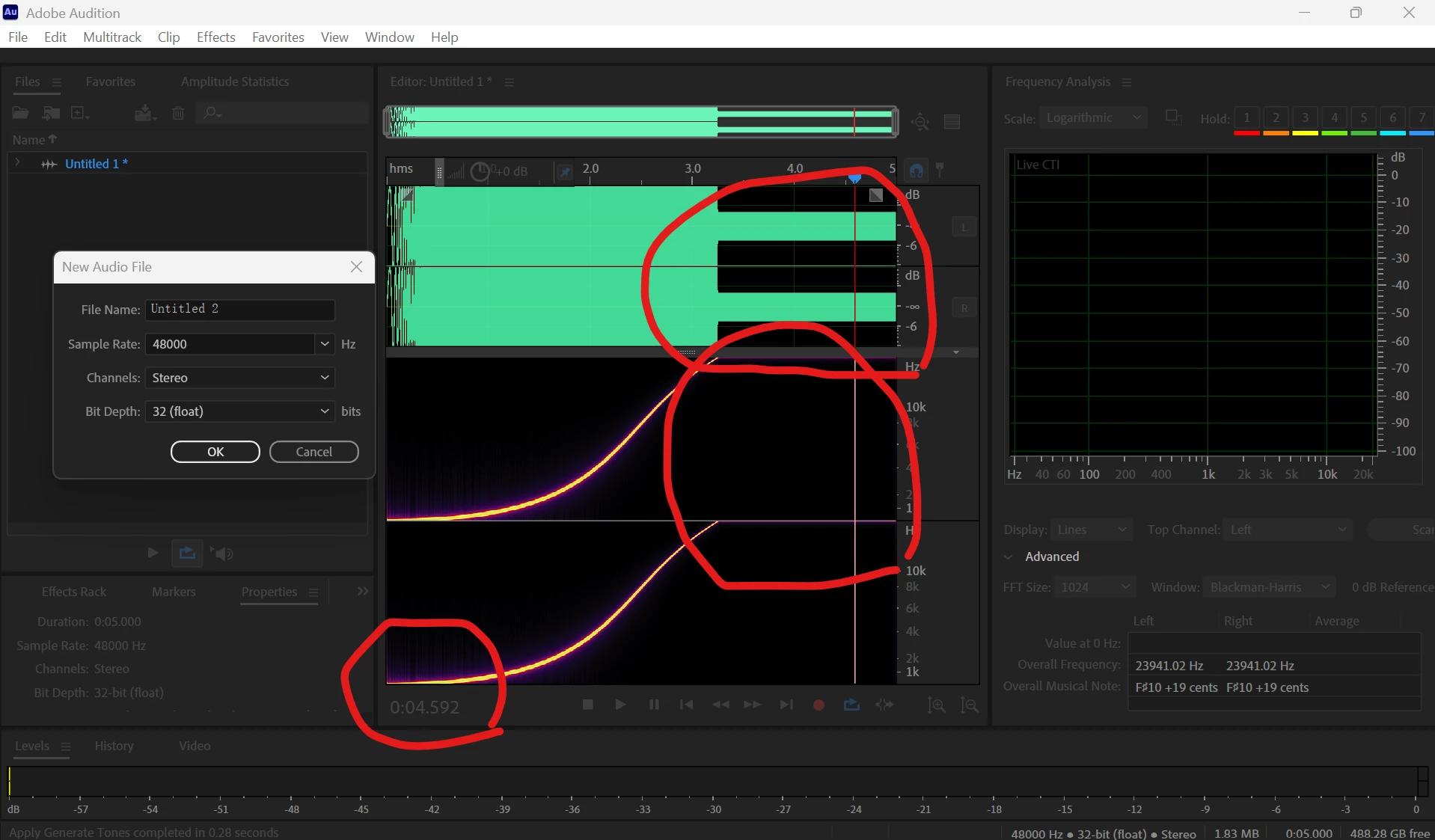
Task: Click the Import File icon in Files panel
Action: pos(51,113)
